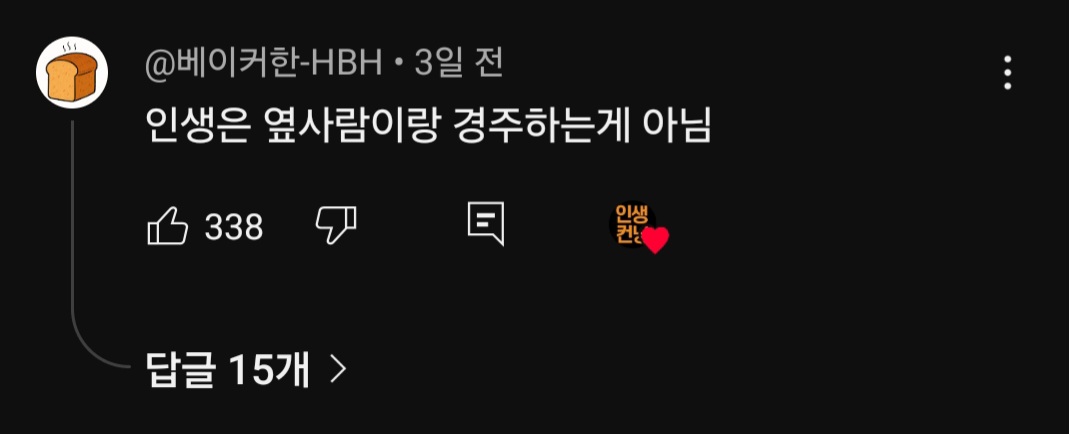The height and width of the screenshot is (434, 1069).
Task: Click the chevron next to 답글 15개
Action: [338, 370]
